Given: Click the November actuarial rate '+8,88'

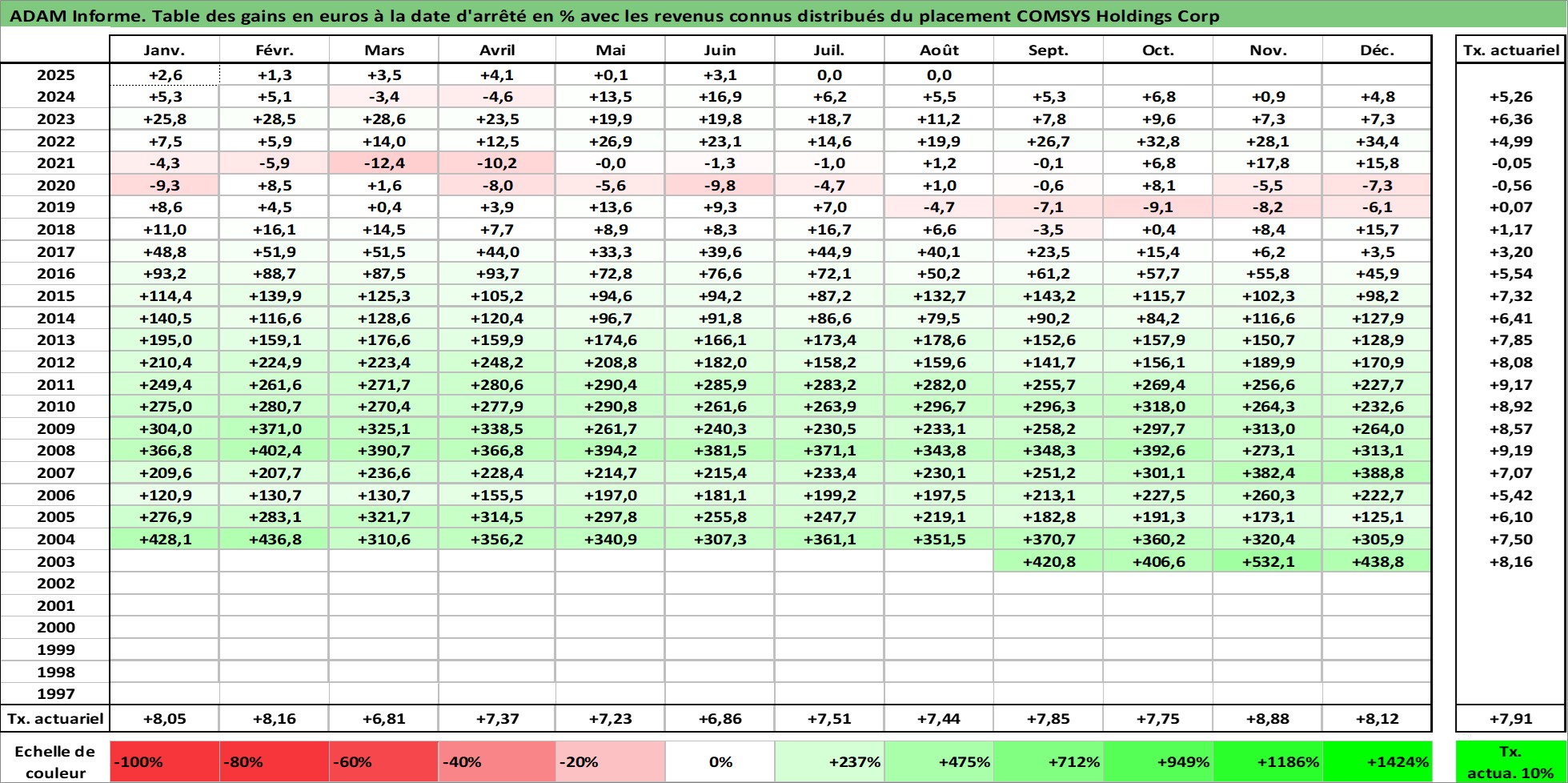Looking at the screenshot, I should tap(1268, 718).
